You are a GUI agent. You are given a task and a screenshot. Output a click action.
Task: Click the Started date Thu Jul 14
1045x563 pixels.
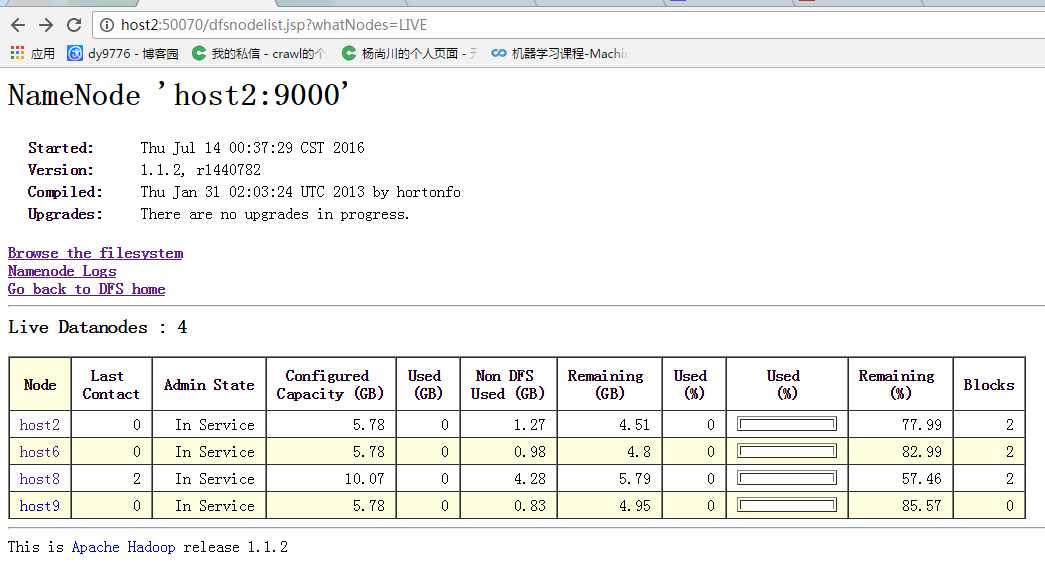(x=252, y=148)
